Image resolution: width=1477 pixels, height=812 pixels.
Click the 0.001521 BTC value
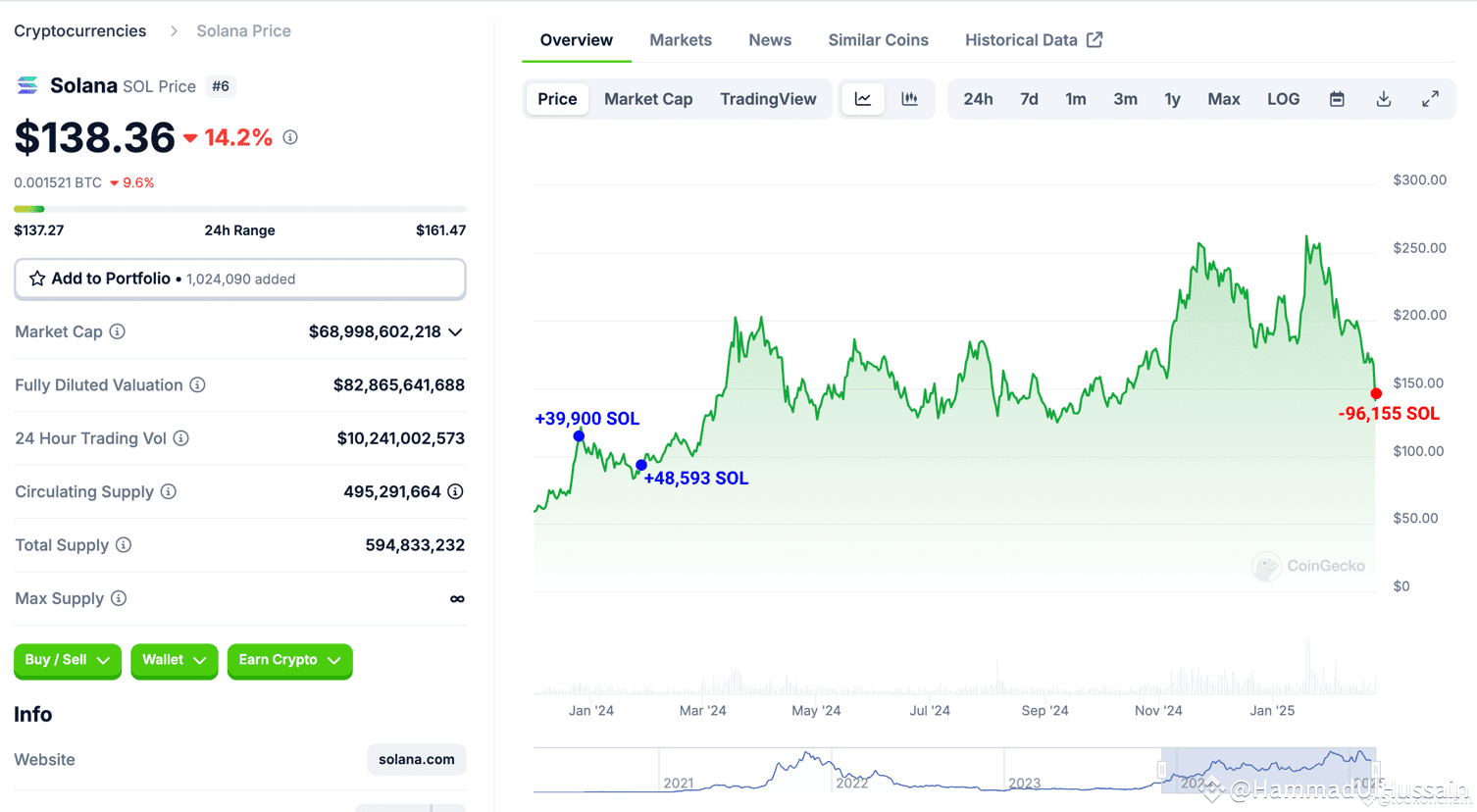click(58, 182)
